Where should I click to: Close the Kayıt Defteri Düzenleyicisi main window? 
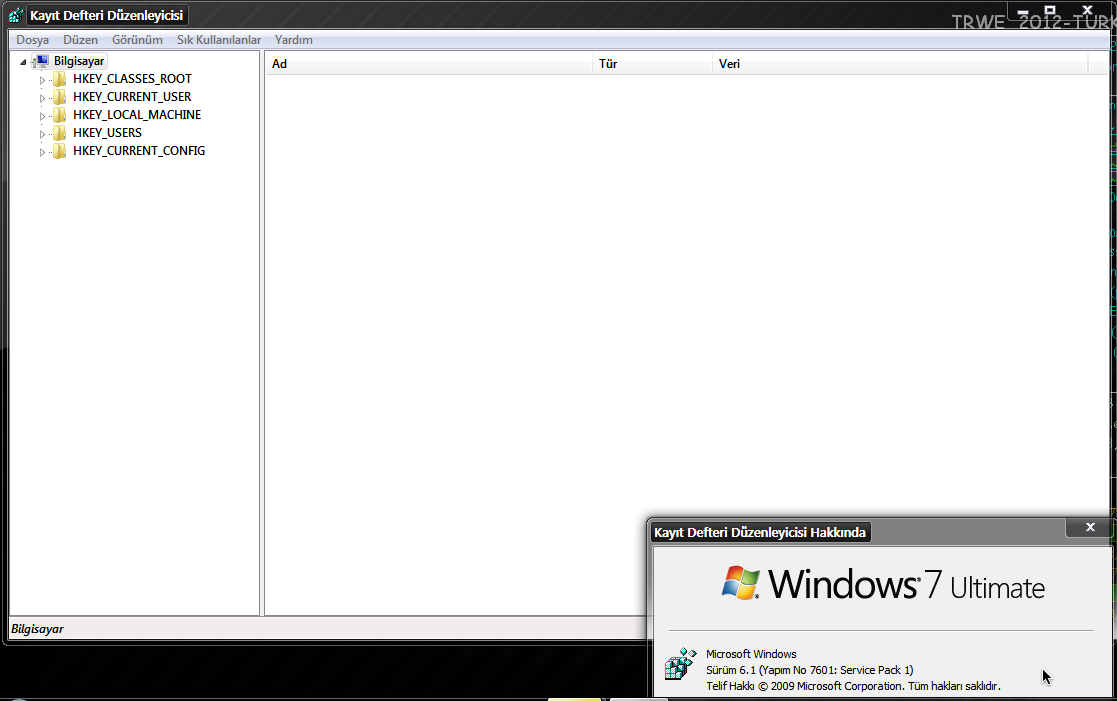1087,10
